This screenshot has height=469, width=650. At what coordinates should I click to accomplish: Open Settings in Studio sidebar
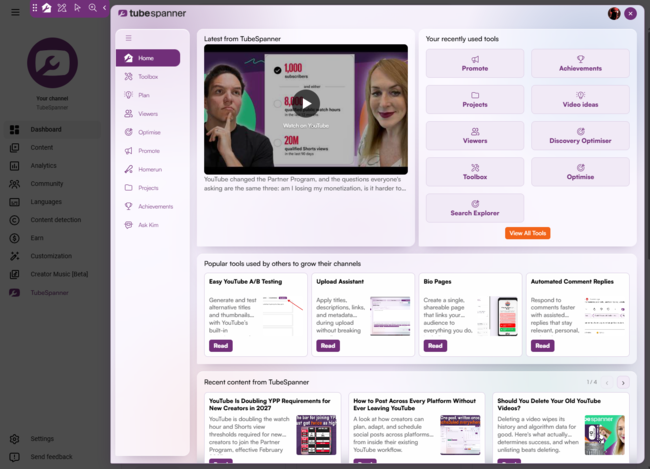pos(52,439)
